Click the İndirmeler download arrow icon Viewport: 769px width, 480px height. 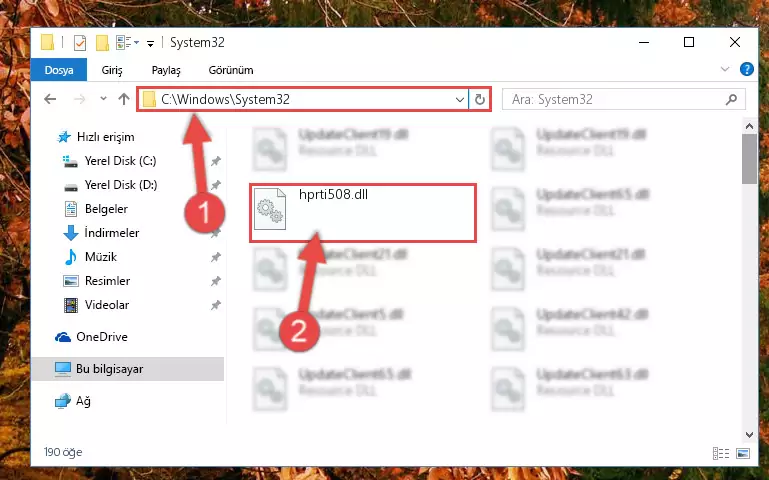click(x=71, y=233)
